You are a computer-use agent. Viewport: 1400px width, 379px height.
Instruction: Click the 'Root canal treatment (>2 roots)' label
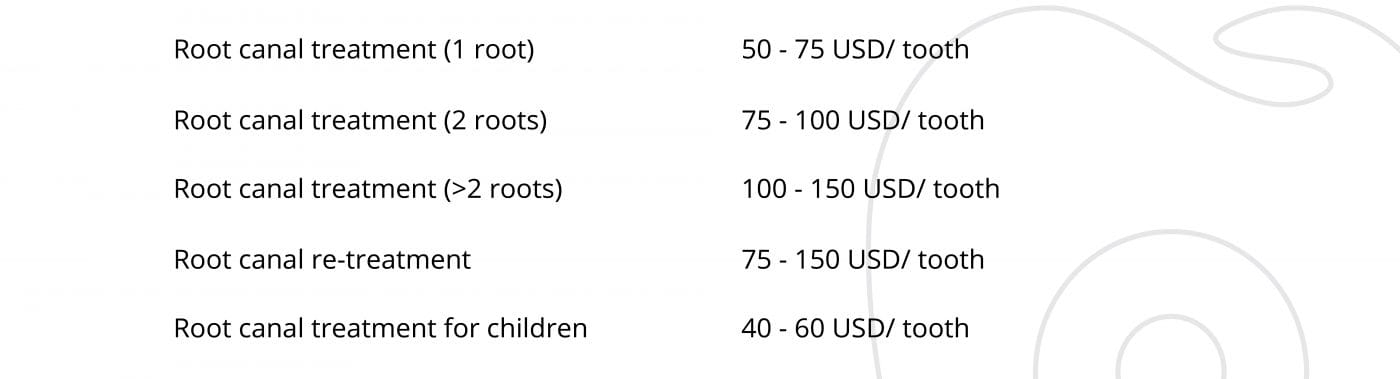(x=368, y=189)
